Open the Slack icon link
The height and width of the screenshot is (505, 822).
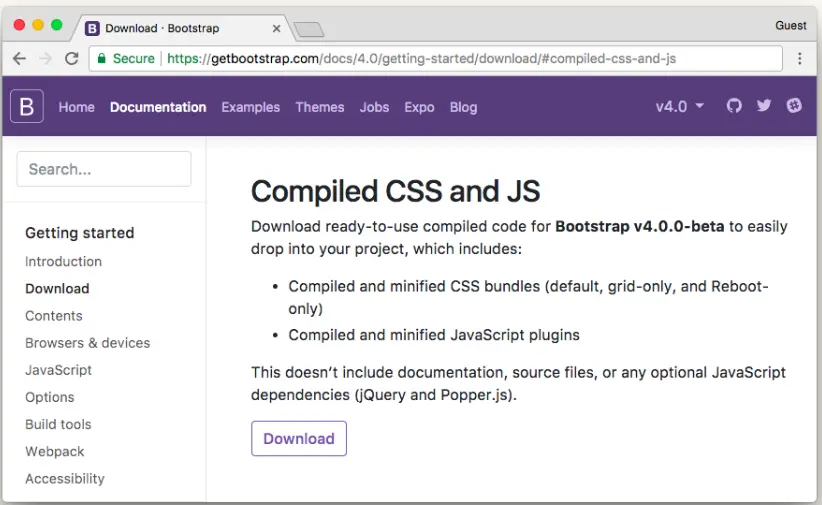(794, 106)
